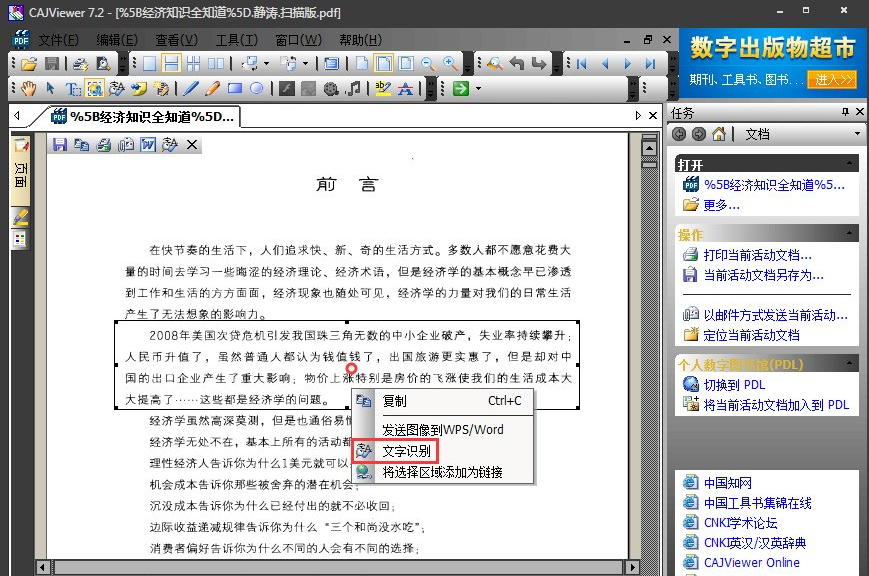The height and width of the screenshot is (576, 869).
Task: Select the blue line drawing tool
Action: (191, 88)
